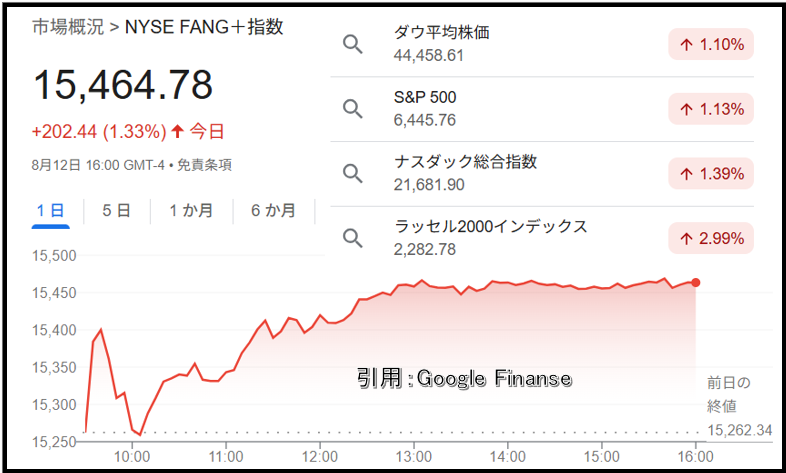The image size is (786, 473).
Task: Click the magnifier beside ラッセル2000インデックス
Action: (352, 238)
